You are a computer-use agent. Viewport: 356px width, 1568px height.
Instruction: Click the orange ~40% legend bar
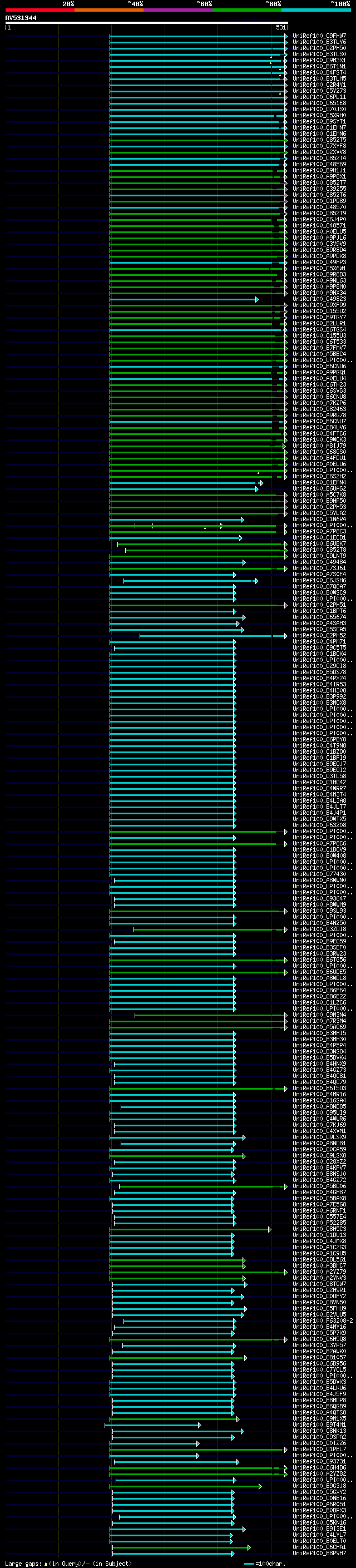point(109,10)
